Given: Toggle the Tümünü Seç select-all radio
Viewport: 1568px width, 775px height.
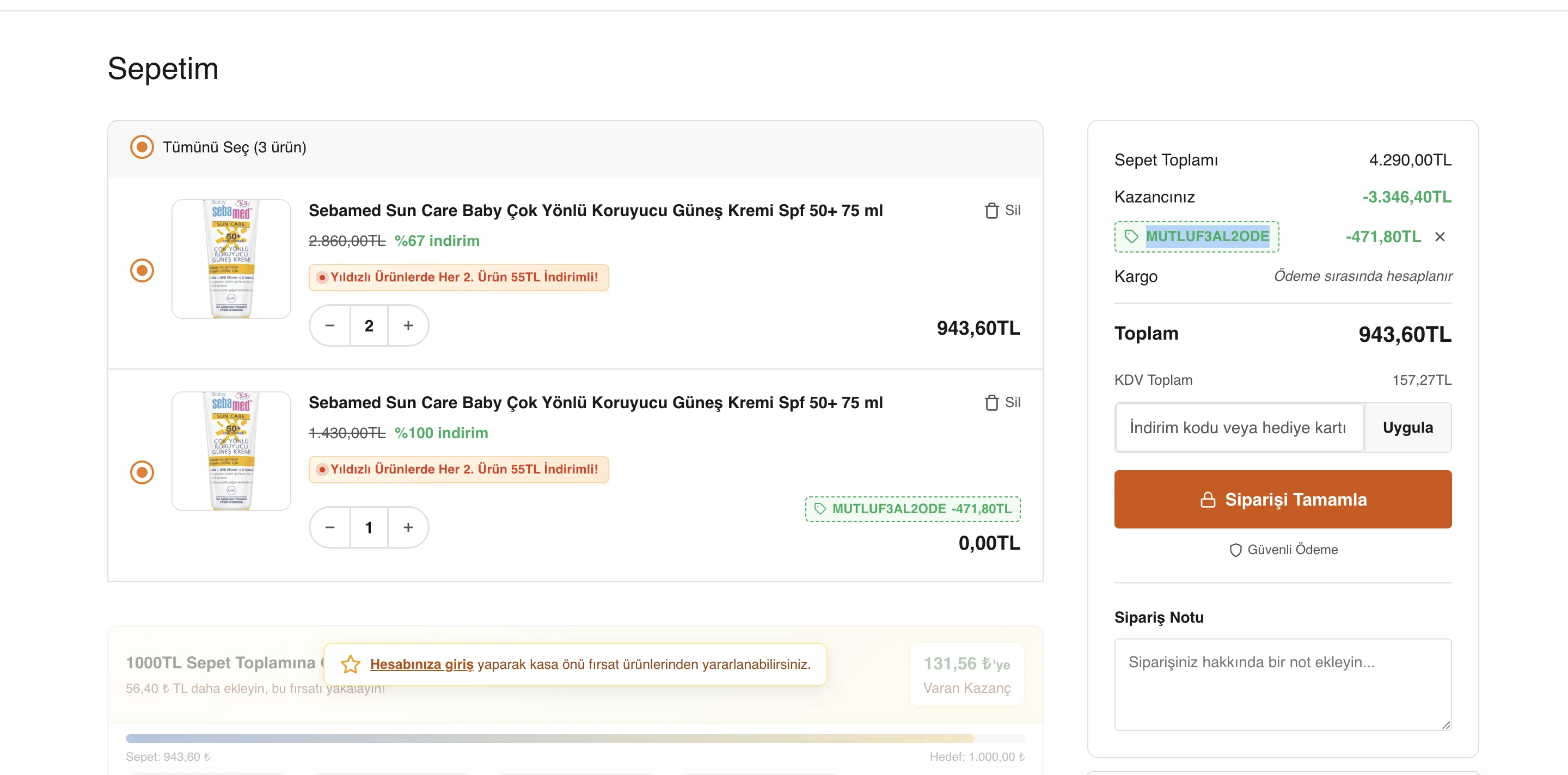Looking at the screenshot, I should [x=142, y=147].
